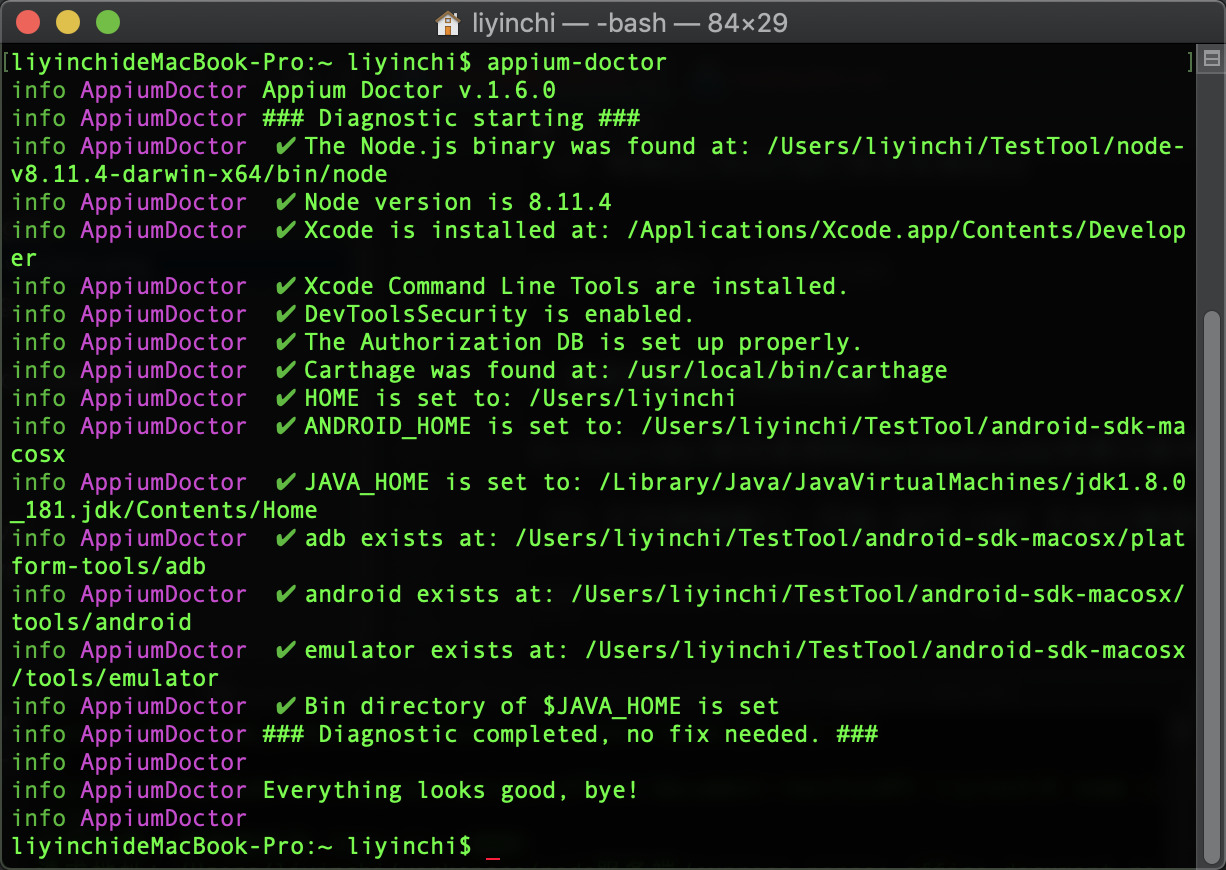Click the window title 'liyinchi — -bash — 84×29'
Screen dimensions: 1226x870
631,22
